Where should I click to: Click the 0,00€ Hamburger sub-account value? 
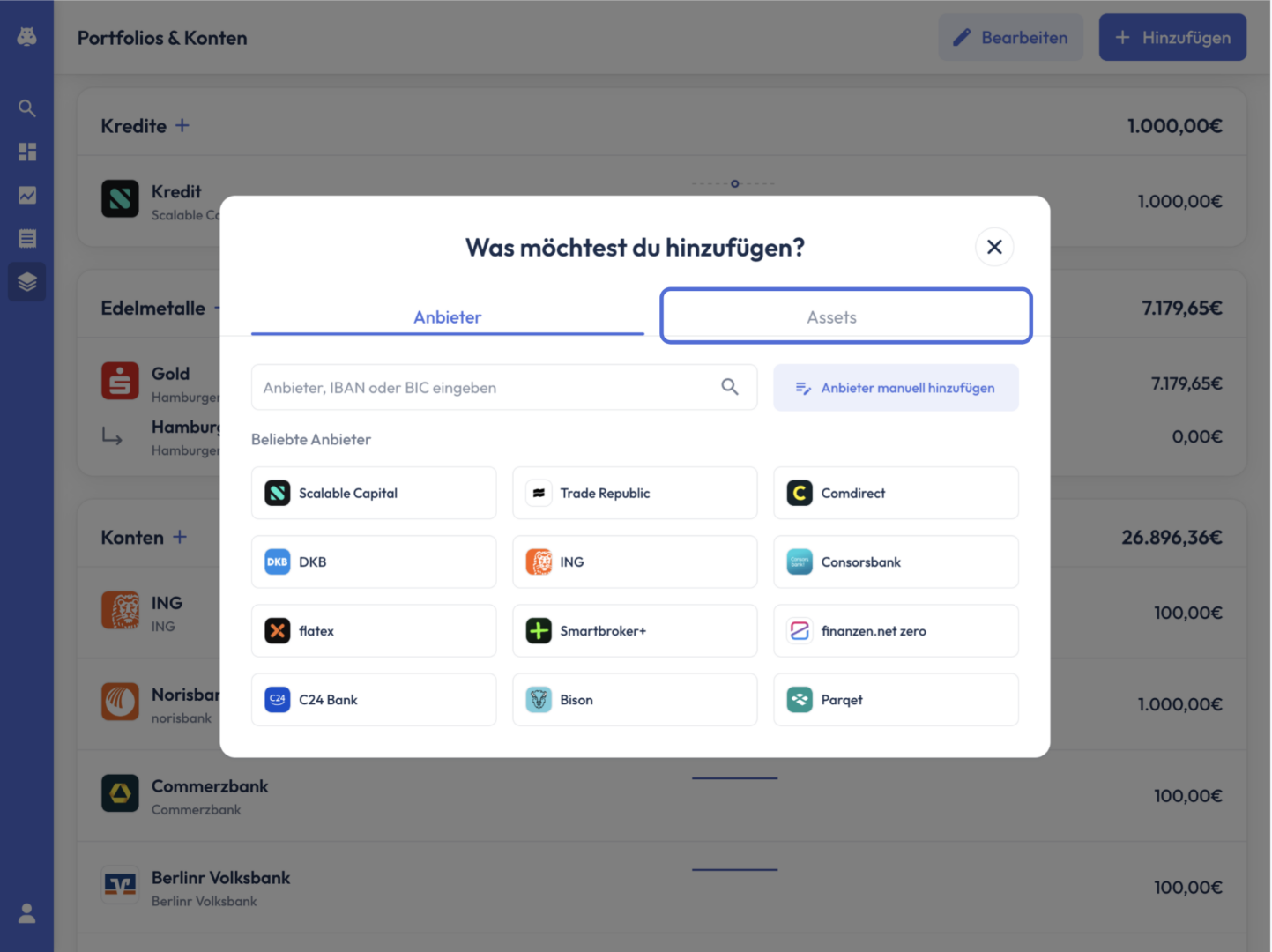pos(1196,436)
